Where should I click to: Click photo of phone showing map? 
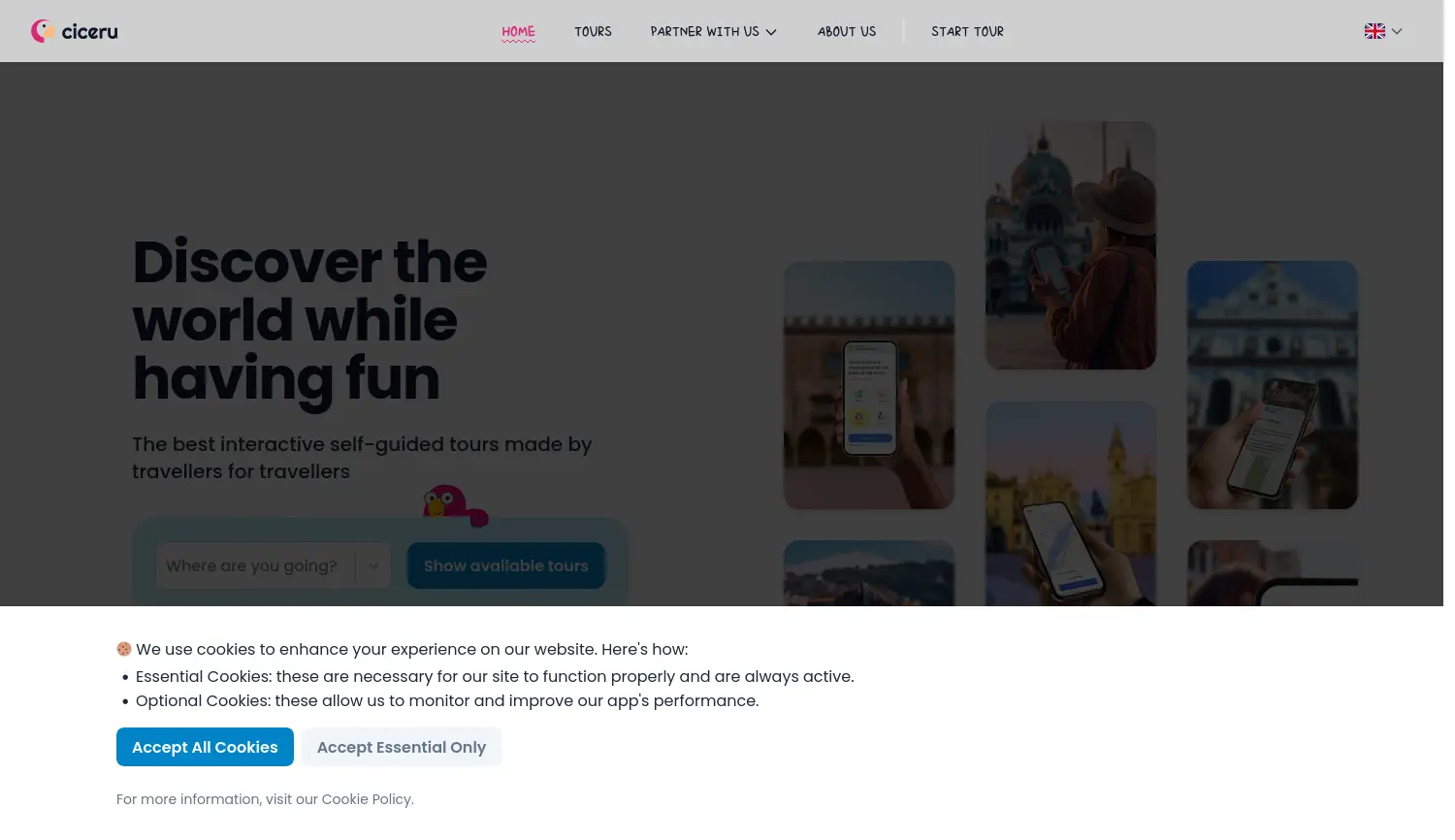tap(1070, 504)
